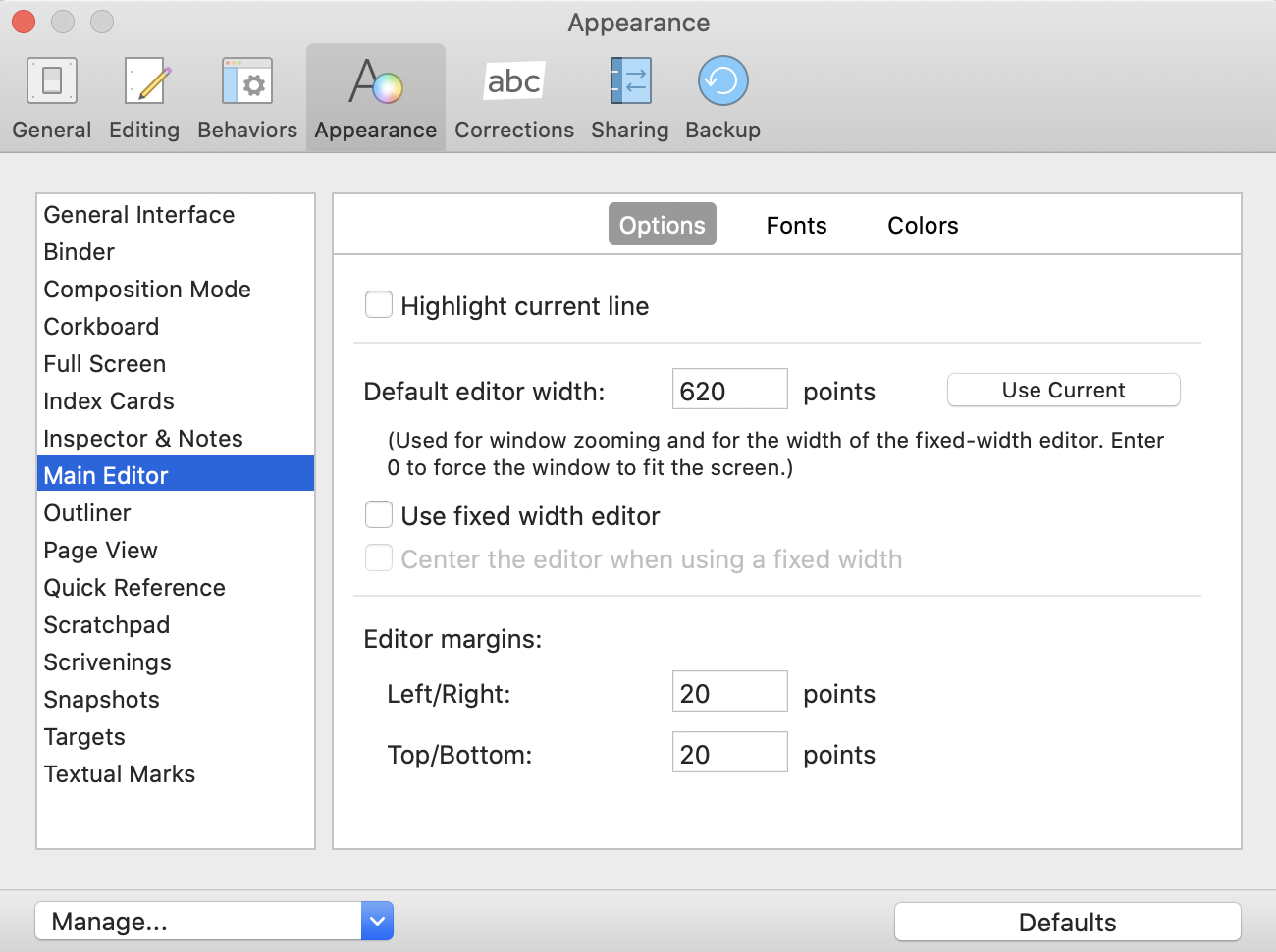Select Snapshots in the list

(x=176, y=700)
